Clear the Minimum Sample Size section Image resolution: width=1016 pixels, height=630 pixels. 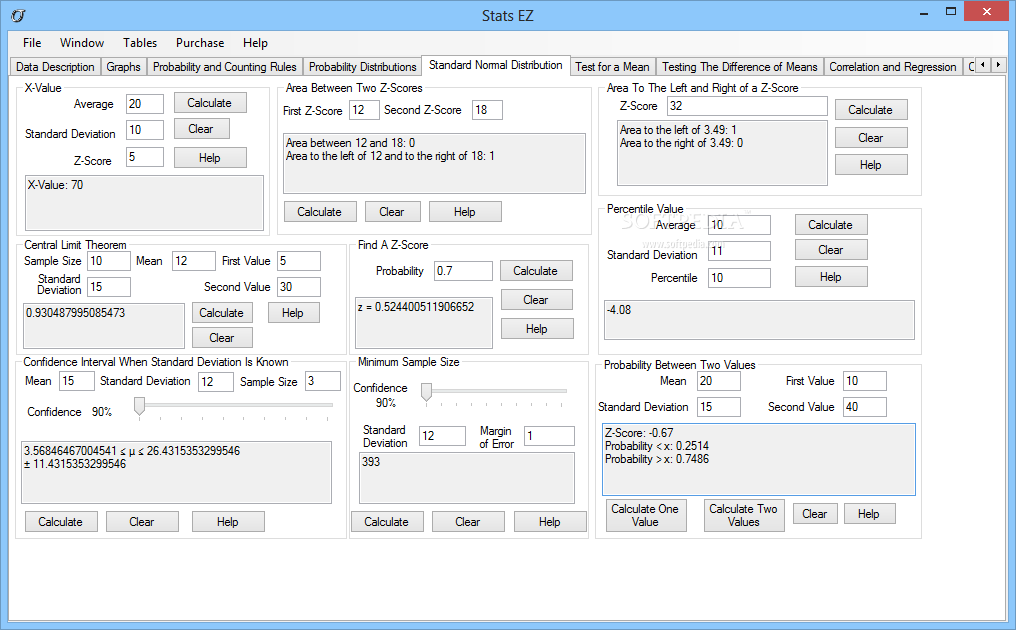coord(468,522)
